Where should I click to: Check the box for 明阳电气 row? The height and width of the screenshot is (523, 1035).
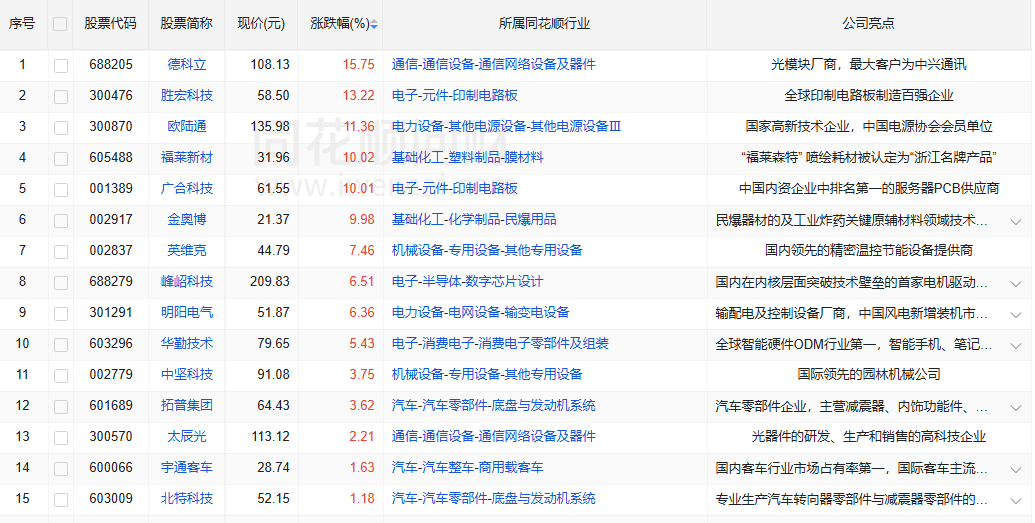pos(61,314)
